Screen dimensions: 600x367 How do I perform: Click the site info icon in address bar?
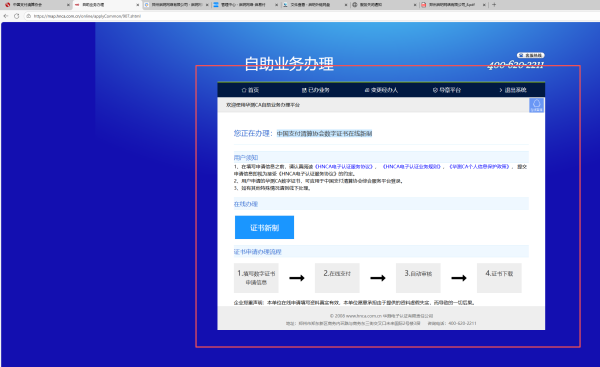coord(28,16)
